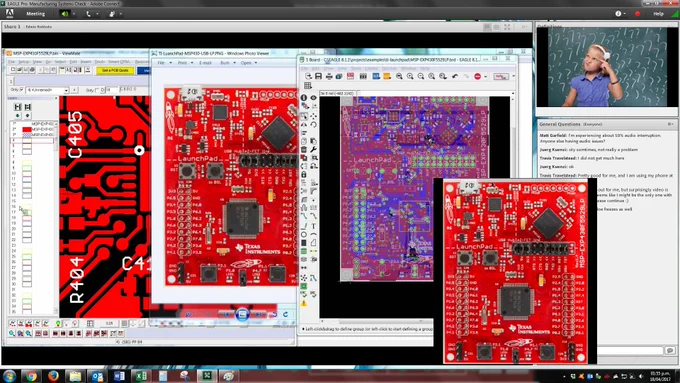Screen dimensions: 680x383
Task: Click the Adobe Connect Meeting menu
Action: (36, 13)
